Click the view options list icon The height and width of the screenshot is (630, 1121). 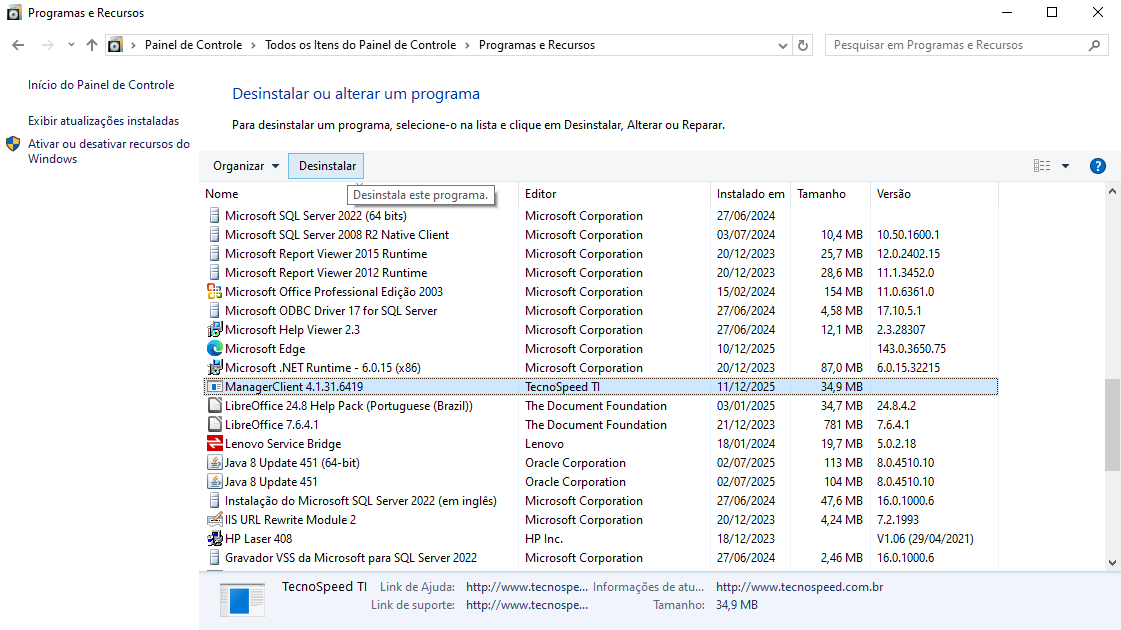pyautogui.click(x=1042, y=166)
